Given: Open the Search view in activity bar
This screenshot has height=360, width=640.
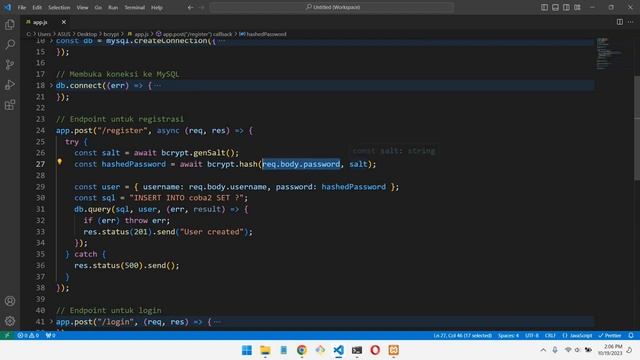Looking at the screenshot, I should pos(10,44).
